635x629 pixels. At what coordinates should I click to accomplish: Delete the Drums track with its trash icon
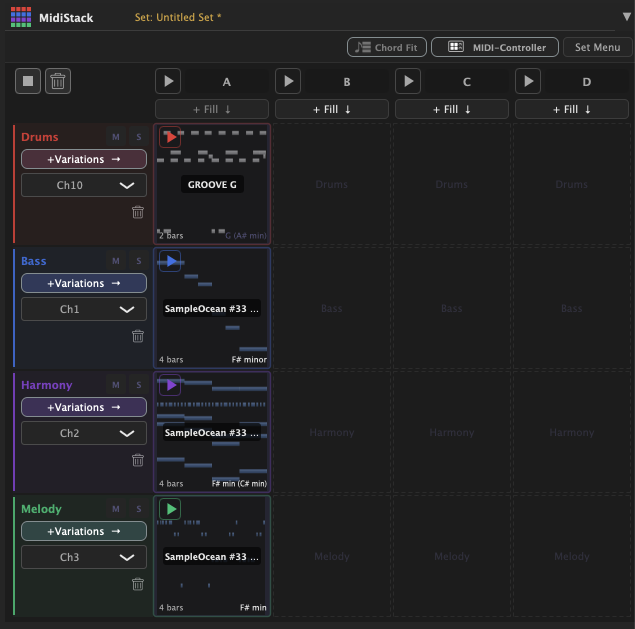138,212
